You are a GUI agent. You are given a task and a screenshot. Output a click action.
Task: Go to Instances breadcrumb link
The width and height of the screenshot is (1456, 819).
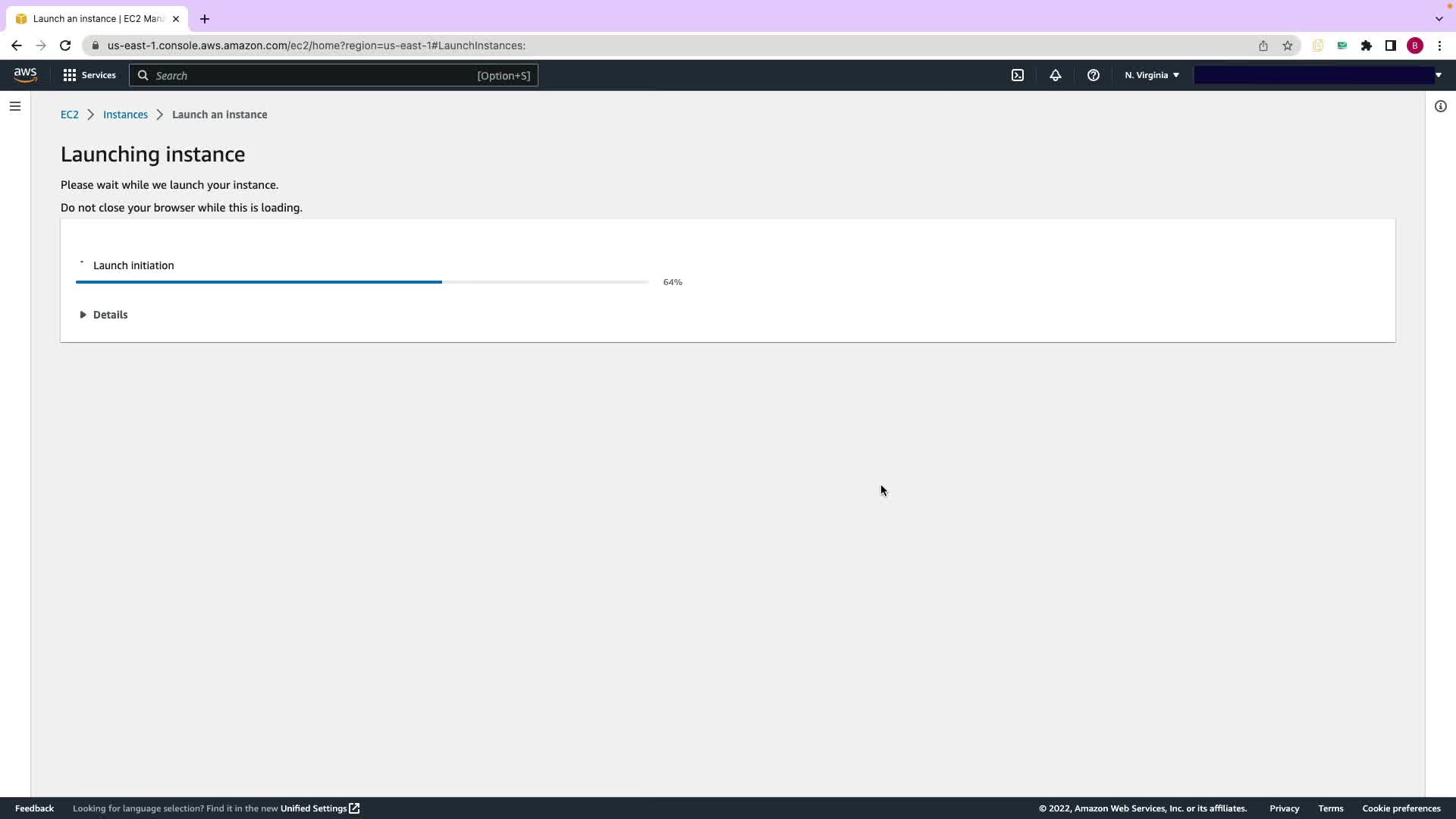[x=125, y=115]
